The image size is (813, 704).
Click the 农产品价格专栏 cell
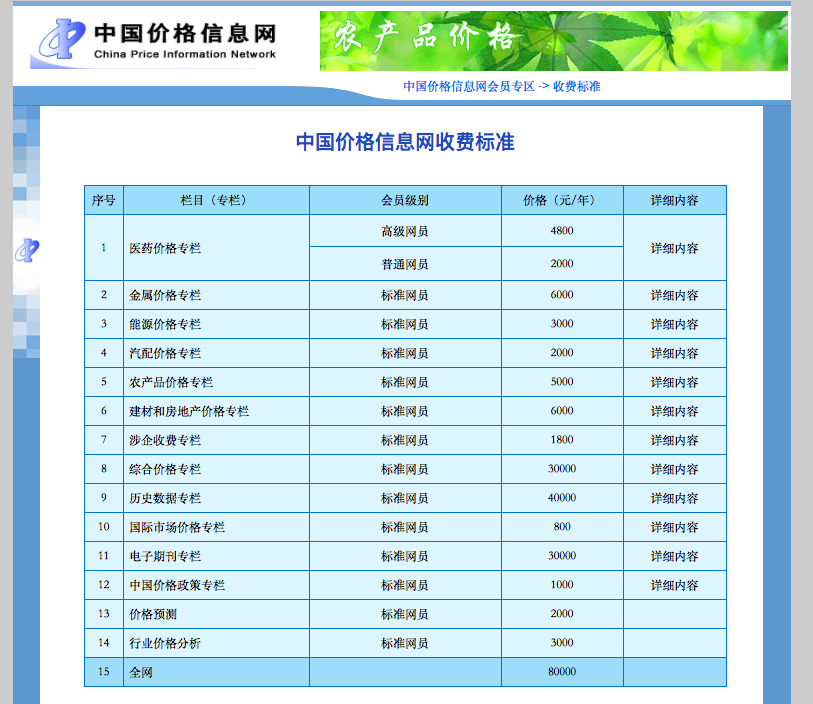click(x=216, y=383)
